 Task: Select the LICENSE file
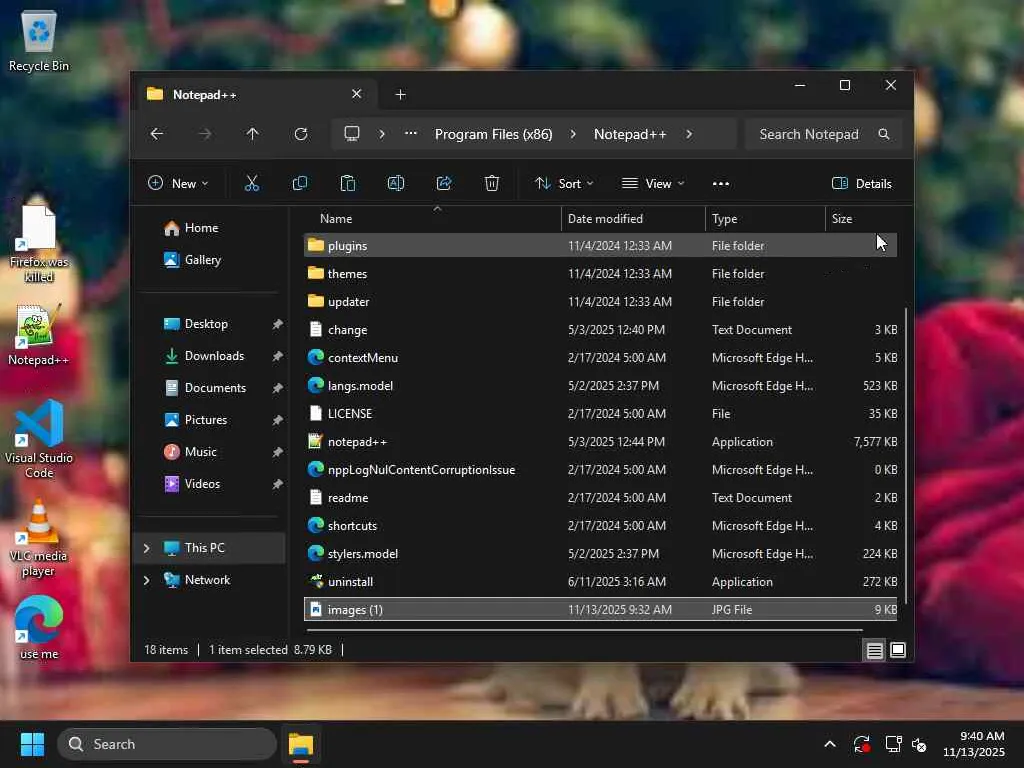[600, 413]
